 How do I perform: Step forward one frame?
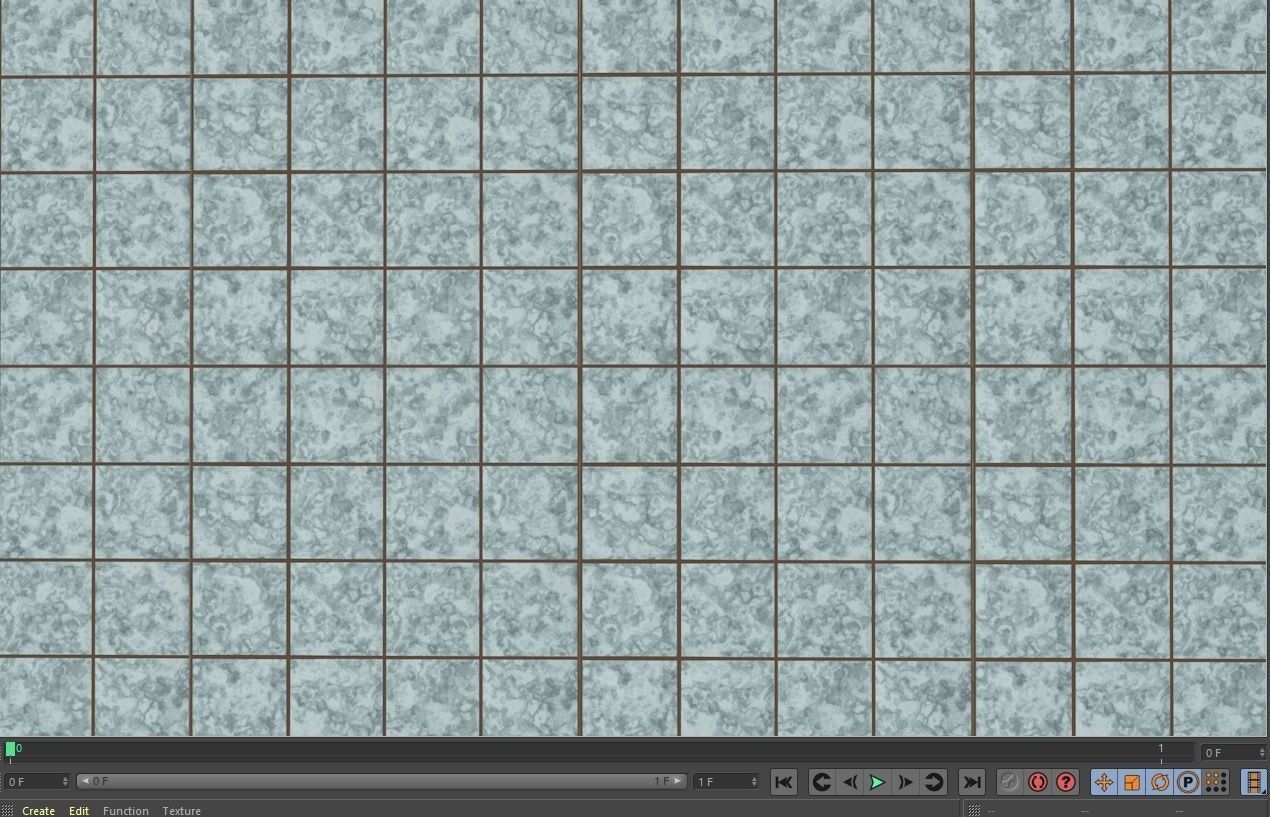[905, 782]
